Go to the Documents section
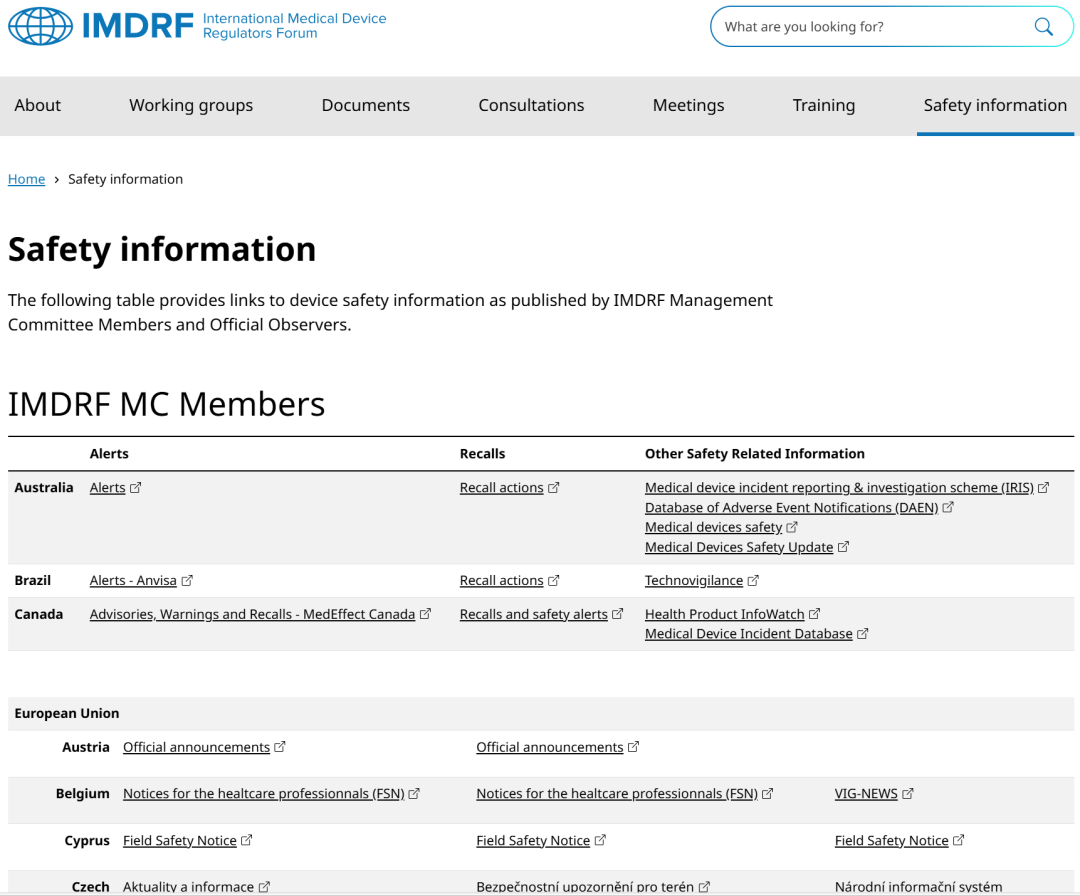 [366, 105]
